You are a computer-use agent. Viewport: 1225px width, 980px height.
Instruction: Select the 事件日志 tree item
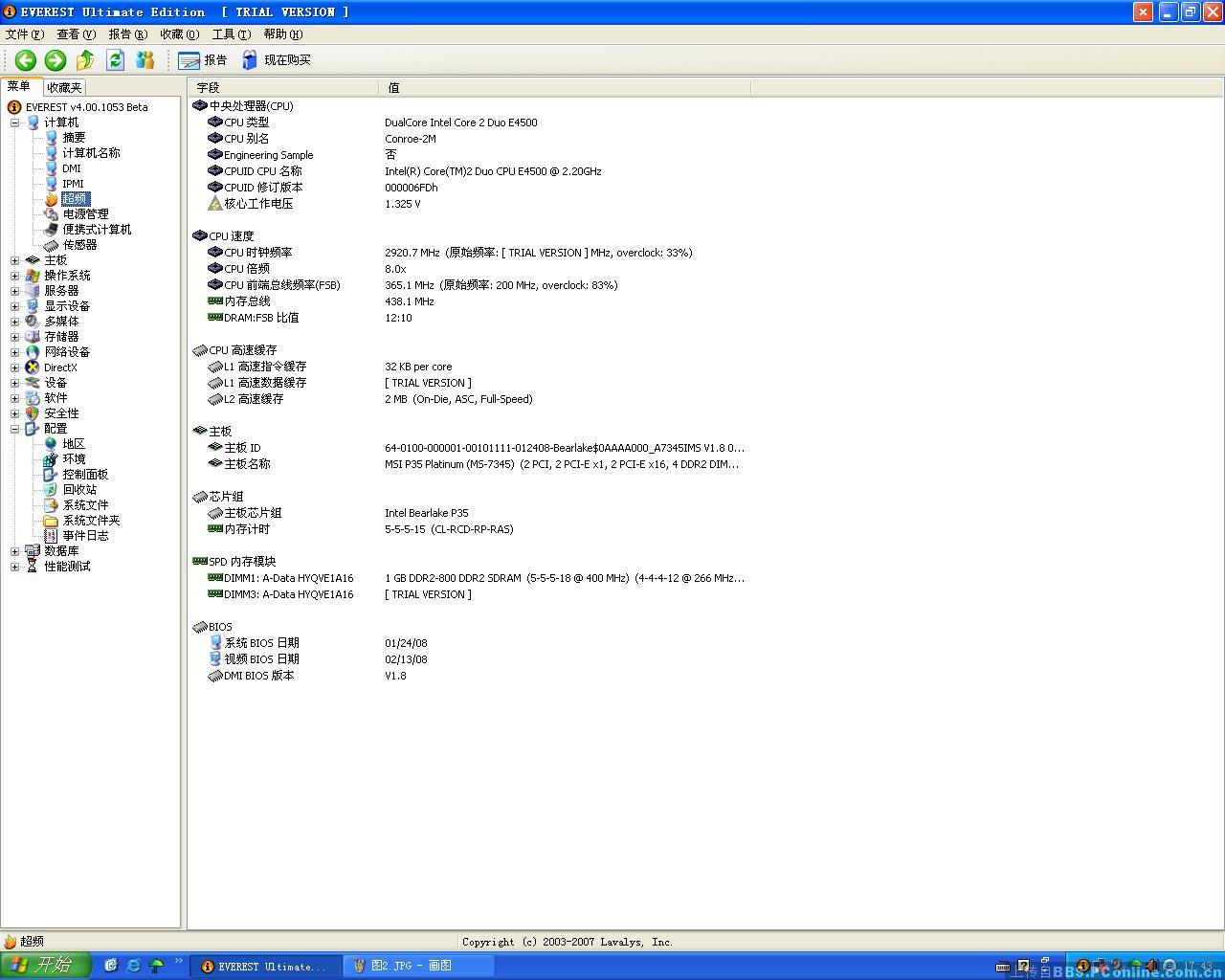[85, 536]
